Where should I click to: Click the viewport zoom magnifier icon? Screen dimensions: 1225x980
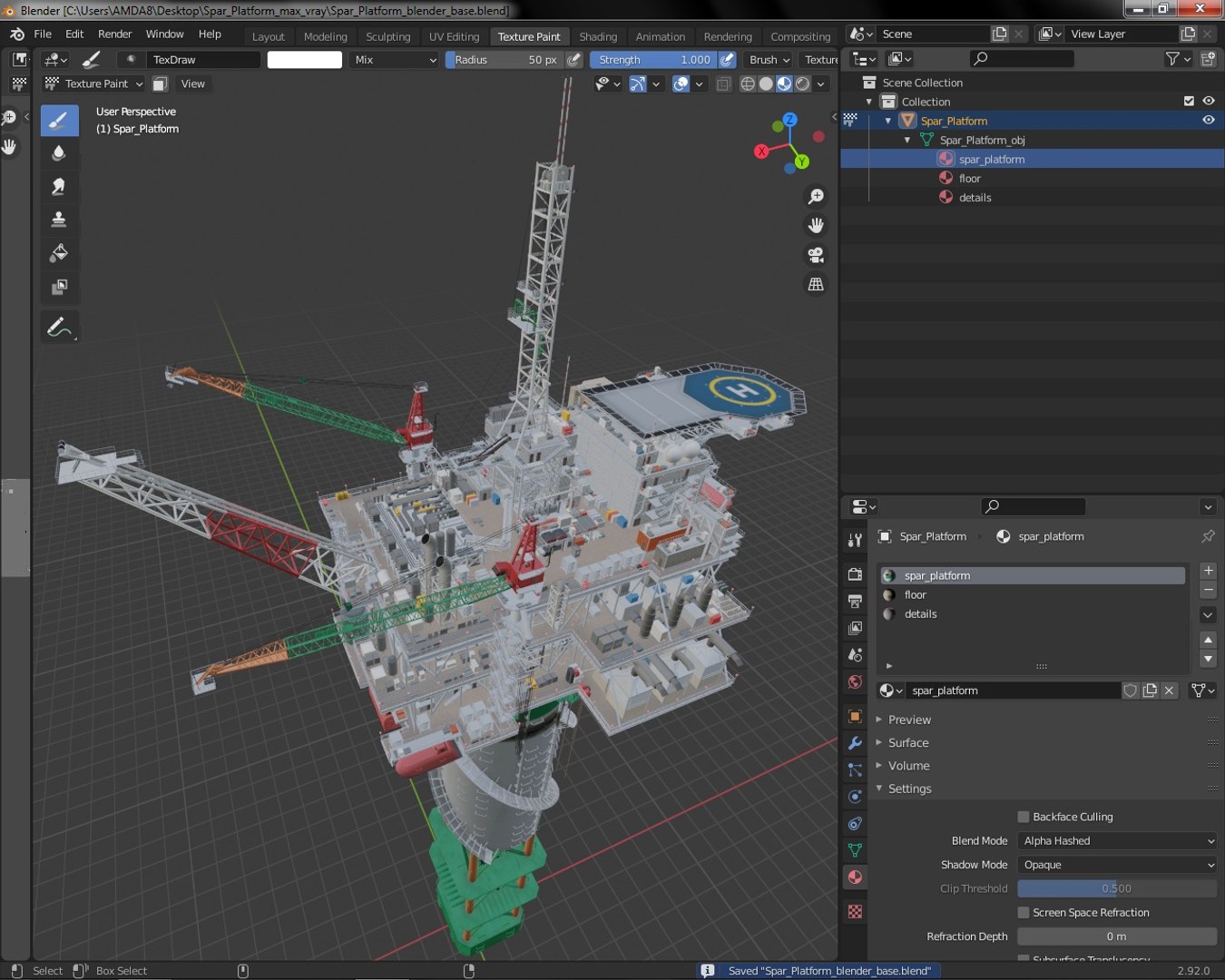coord(816,196)
